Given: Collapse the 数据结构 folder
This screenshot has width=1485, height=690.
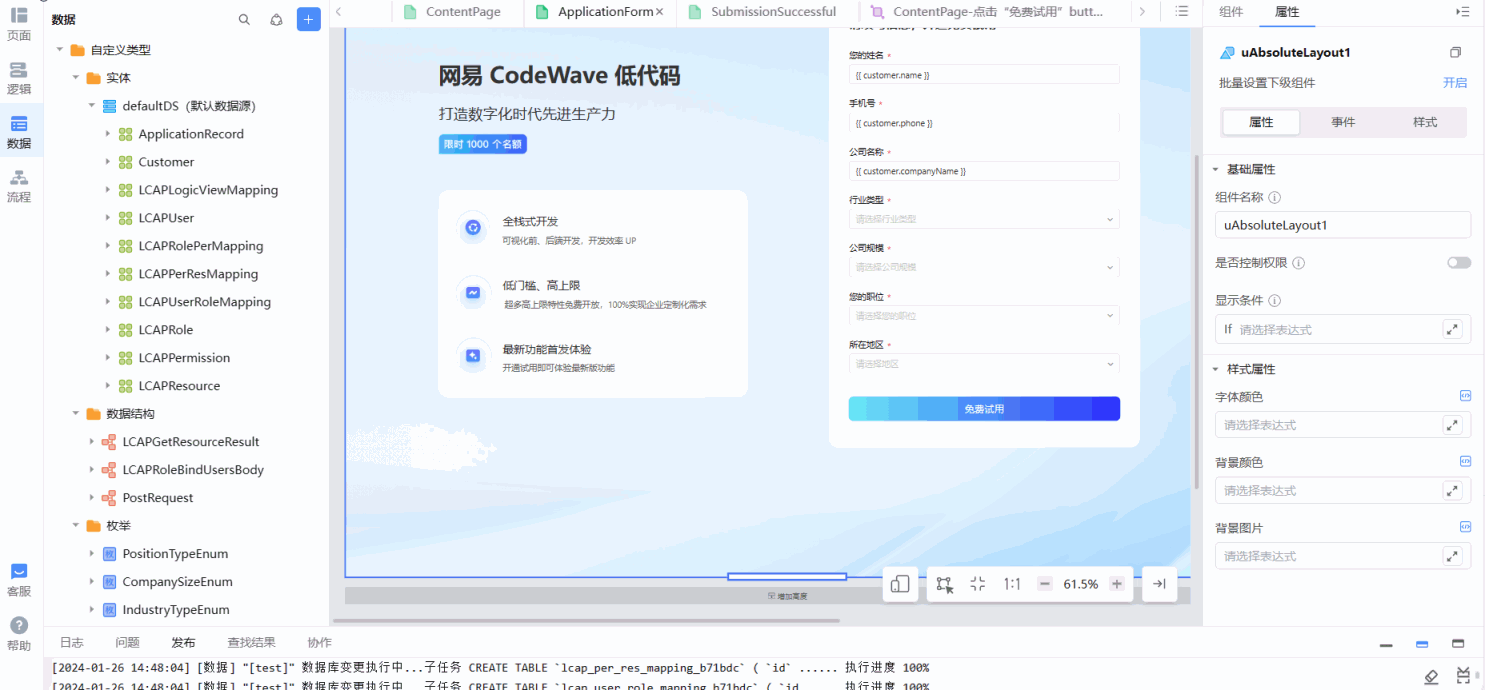Looking at the screenshot, I should (x=75, y=414).
